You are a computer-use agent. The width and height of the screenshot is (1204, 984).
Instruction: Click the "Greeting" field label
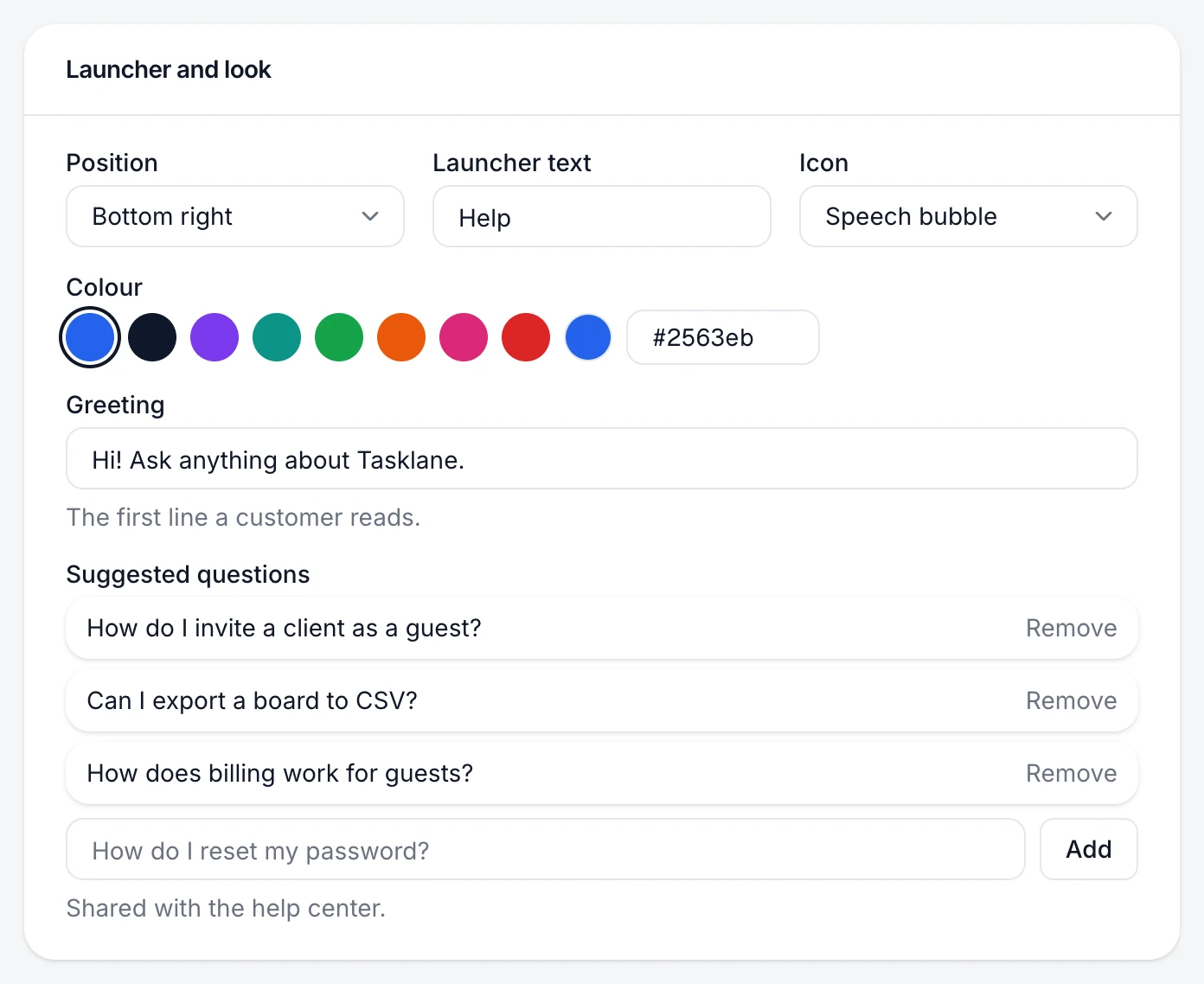[115, 405]
